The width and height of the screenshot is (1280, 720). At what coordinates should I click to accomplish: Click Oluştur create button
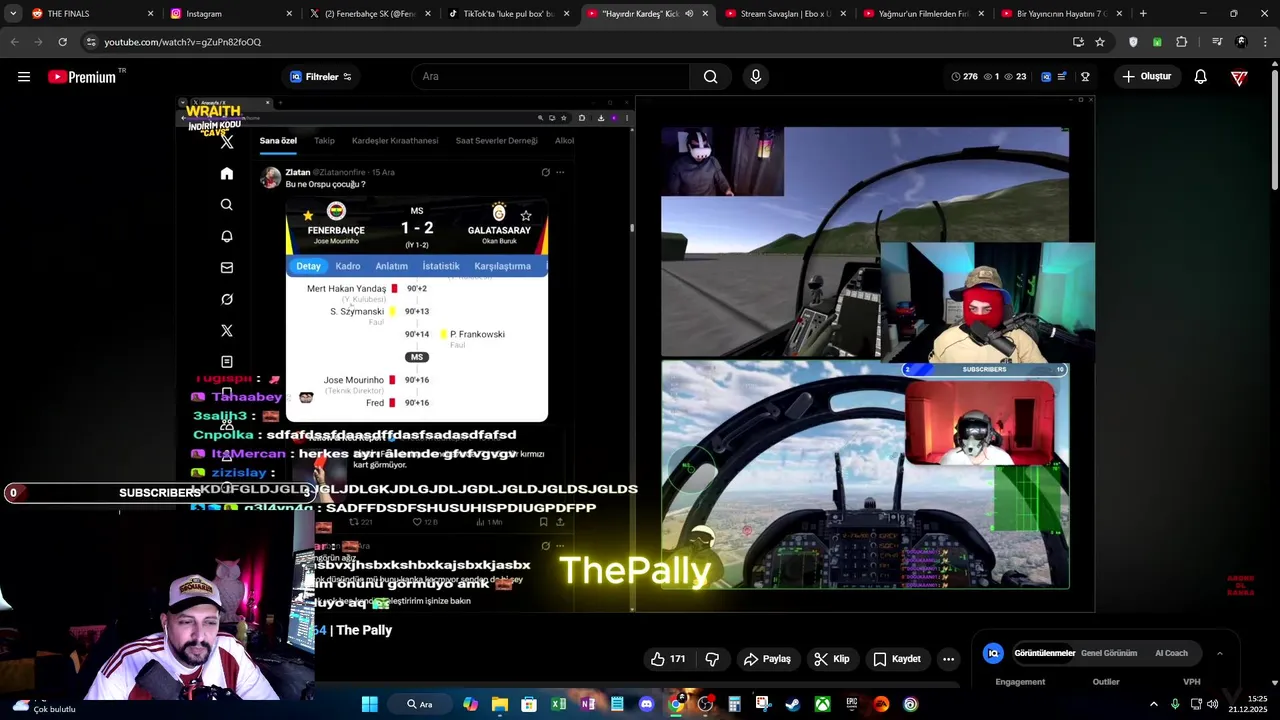pyautogui.click(x=1146, y=77)
